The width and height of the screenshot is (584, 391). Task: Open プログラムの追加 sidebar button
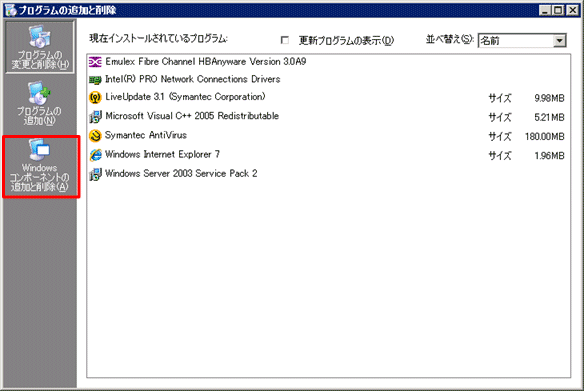(x=39, y=104)
